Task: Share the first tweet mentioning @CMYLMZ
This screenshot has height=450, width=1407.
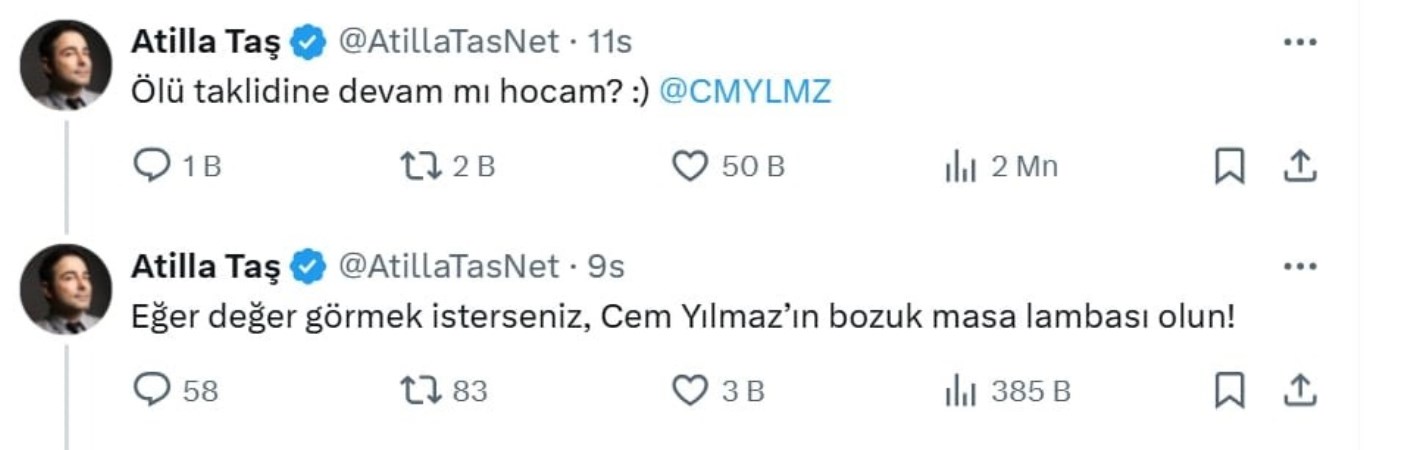Action: pos(1298,167)
